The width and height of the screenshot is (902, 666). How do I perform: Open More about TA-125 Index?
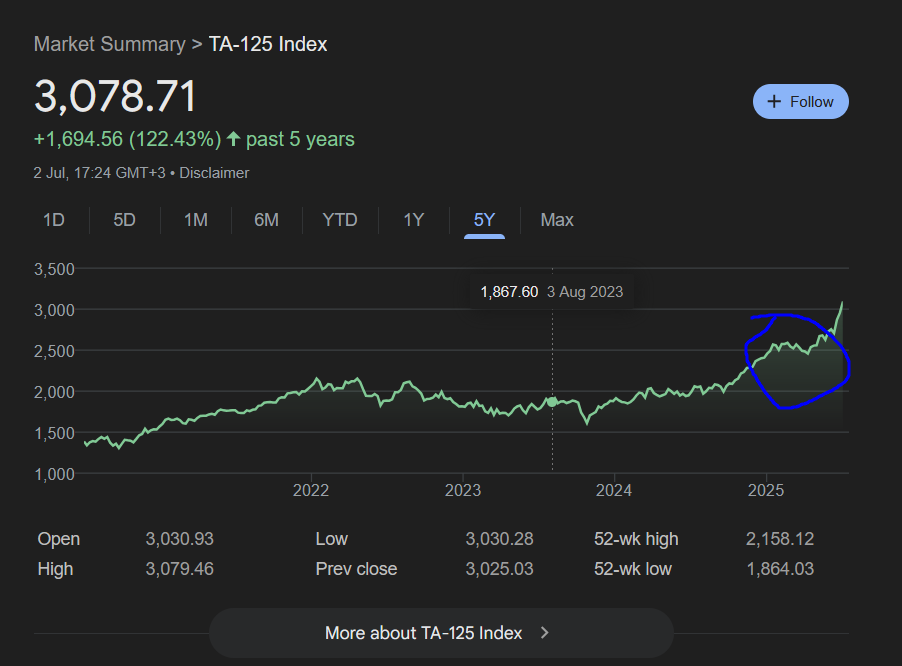tap(441, 633)
